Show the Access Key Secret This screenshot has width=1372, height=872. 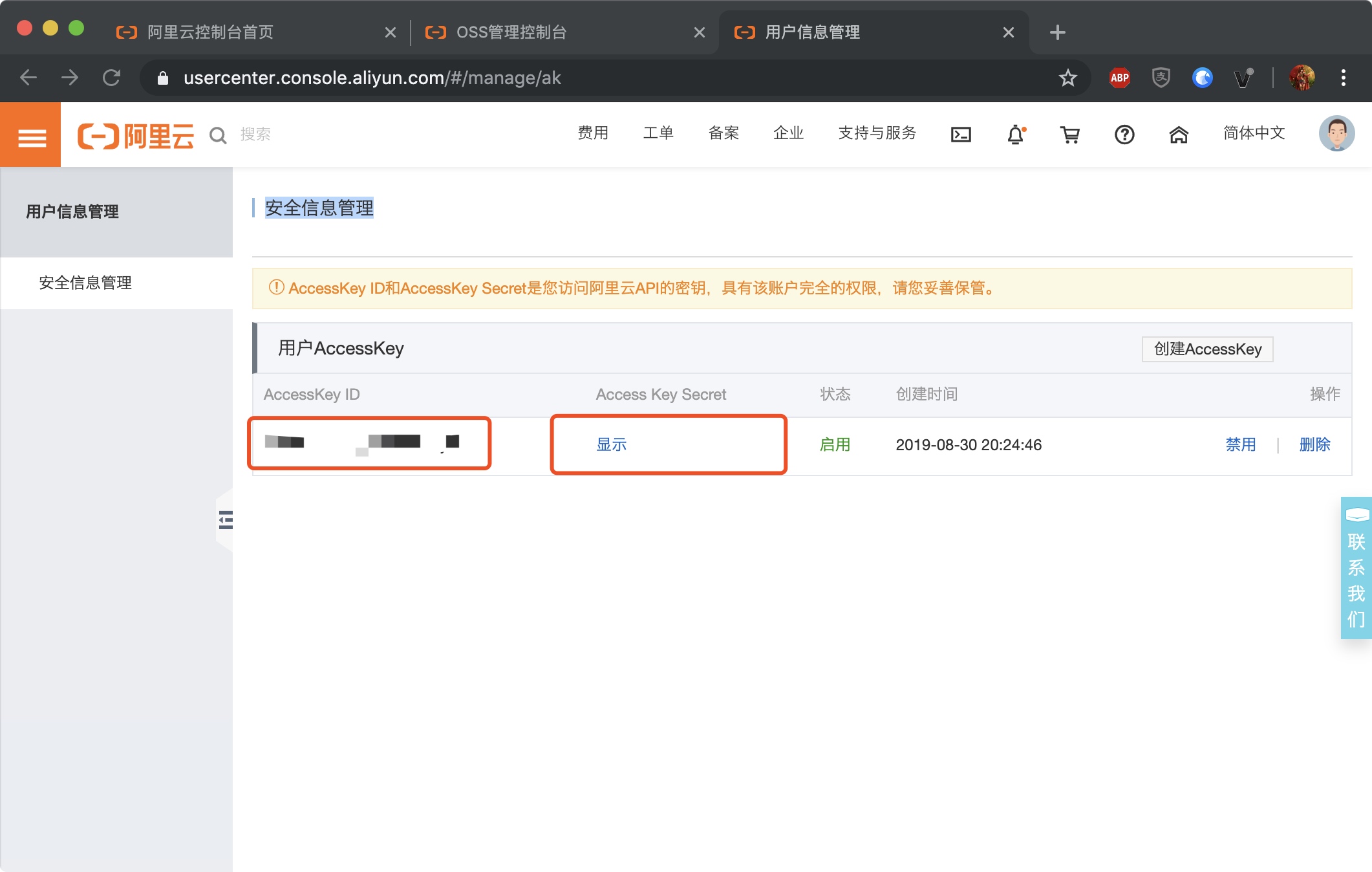click(x=611, y=444)
